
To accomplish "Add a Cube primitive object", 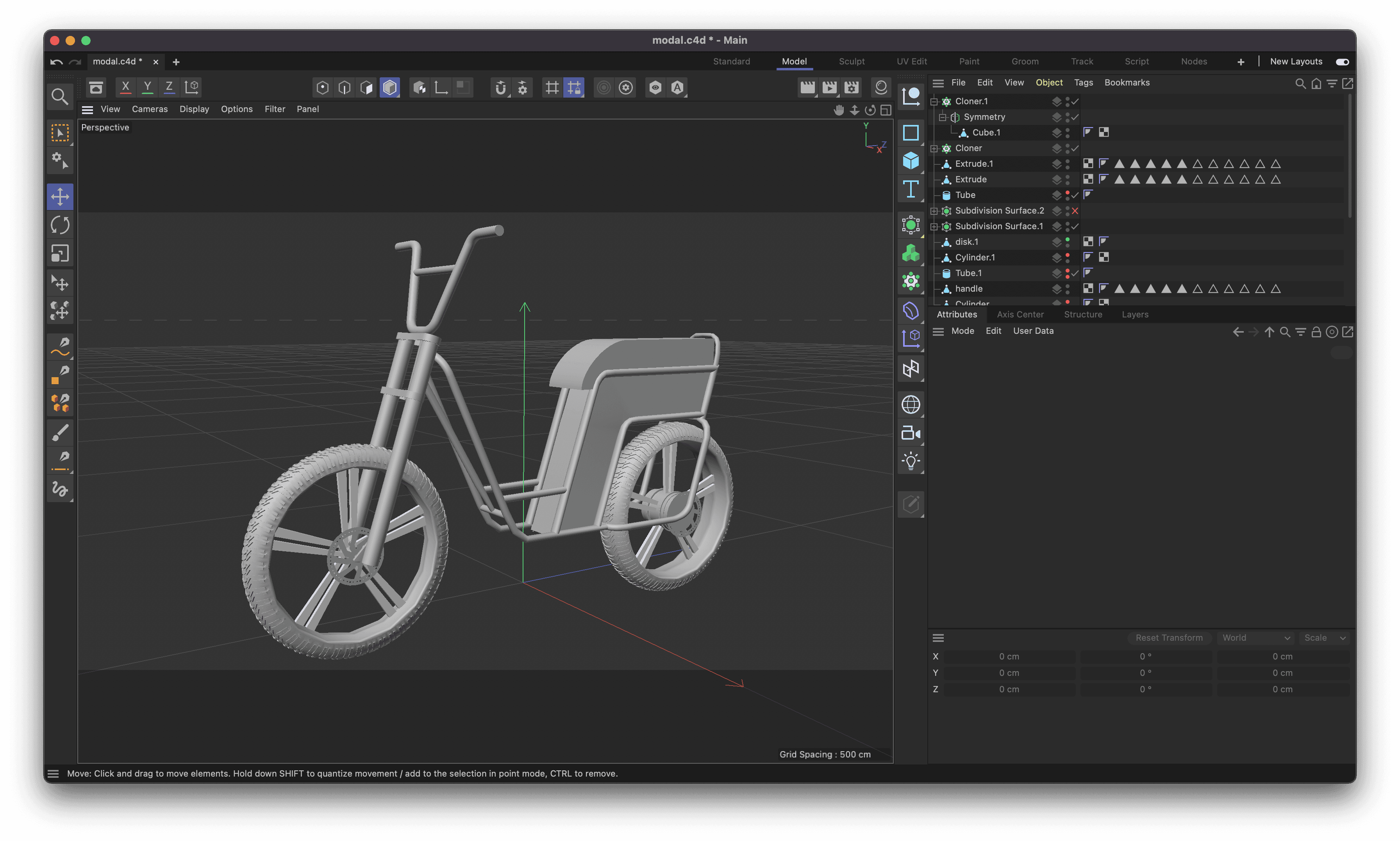I will click(x=911, y=160).
